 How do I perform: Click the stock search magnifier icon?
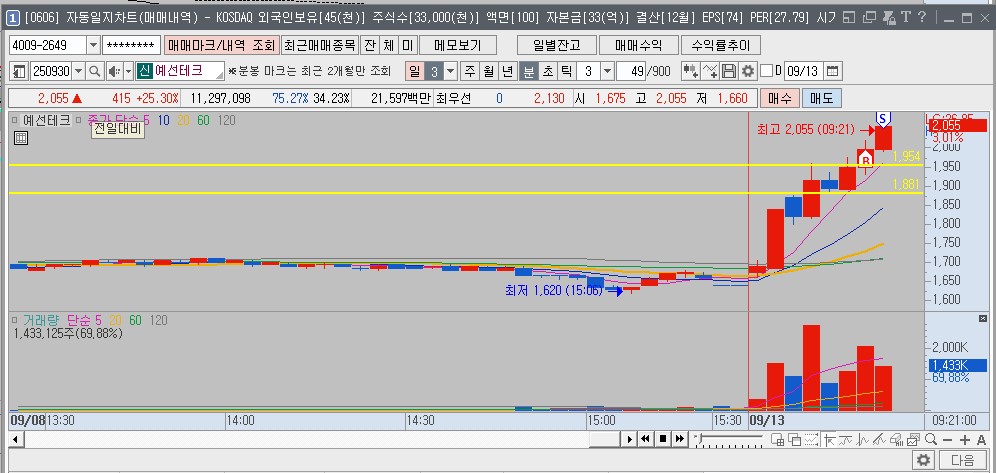click(x=95, y=71)
